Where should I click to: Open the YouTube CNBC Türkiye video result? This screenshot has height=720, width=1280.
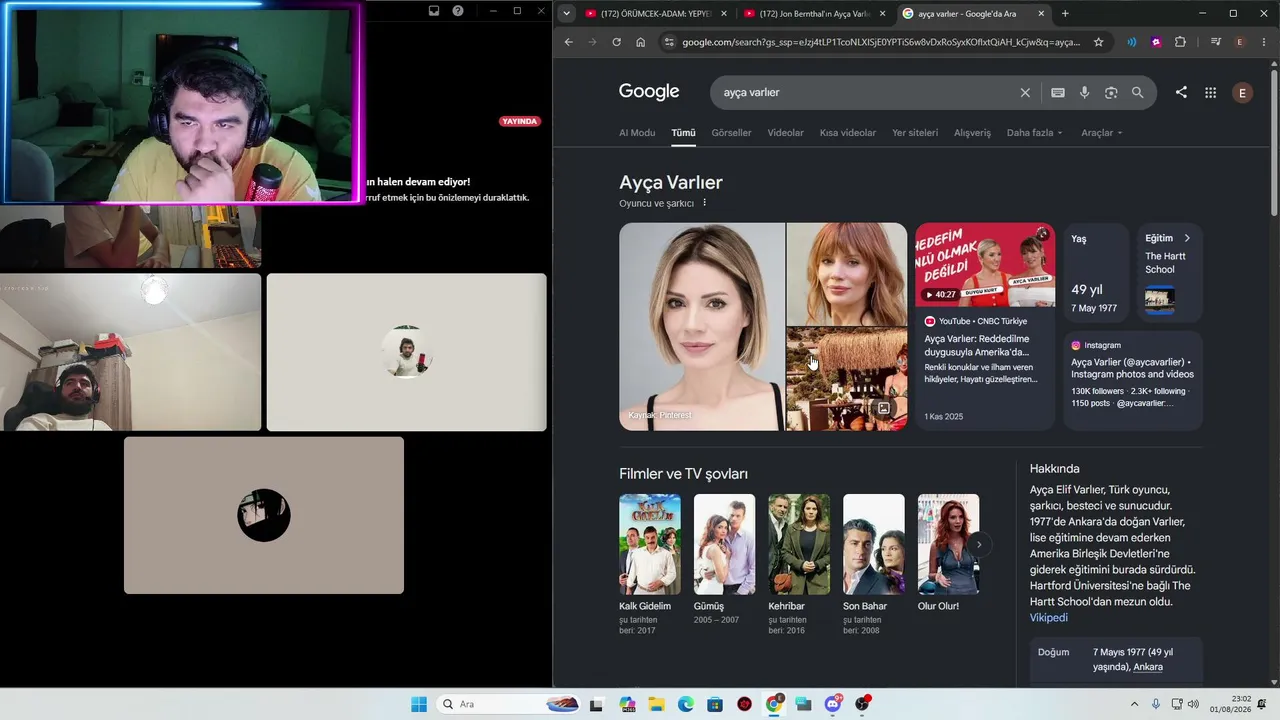(985, 326)
